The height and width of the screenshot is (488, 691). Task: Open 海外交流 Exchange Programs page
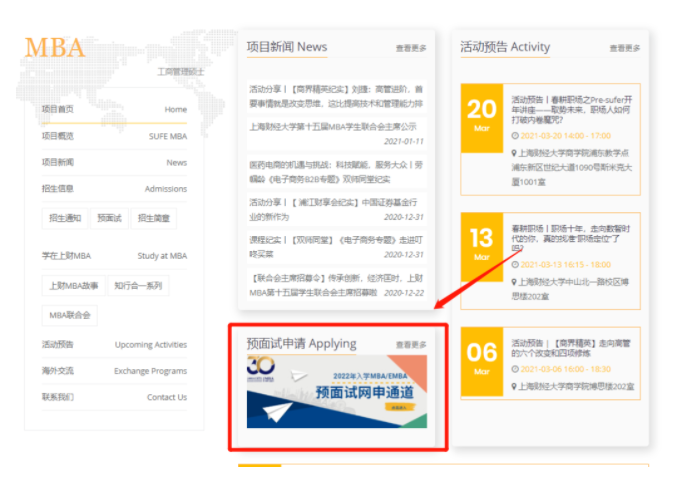coord(114,371)
